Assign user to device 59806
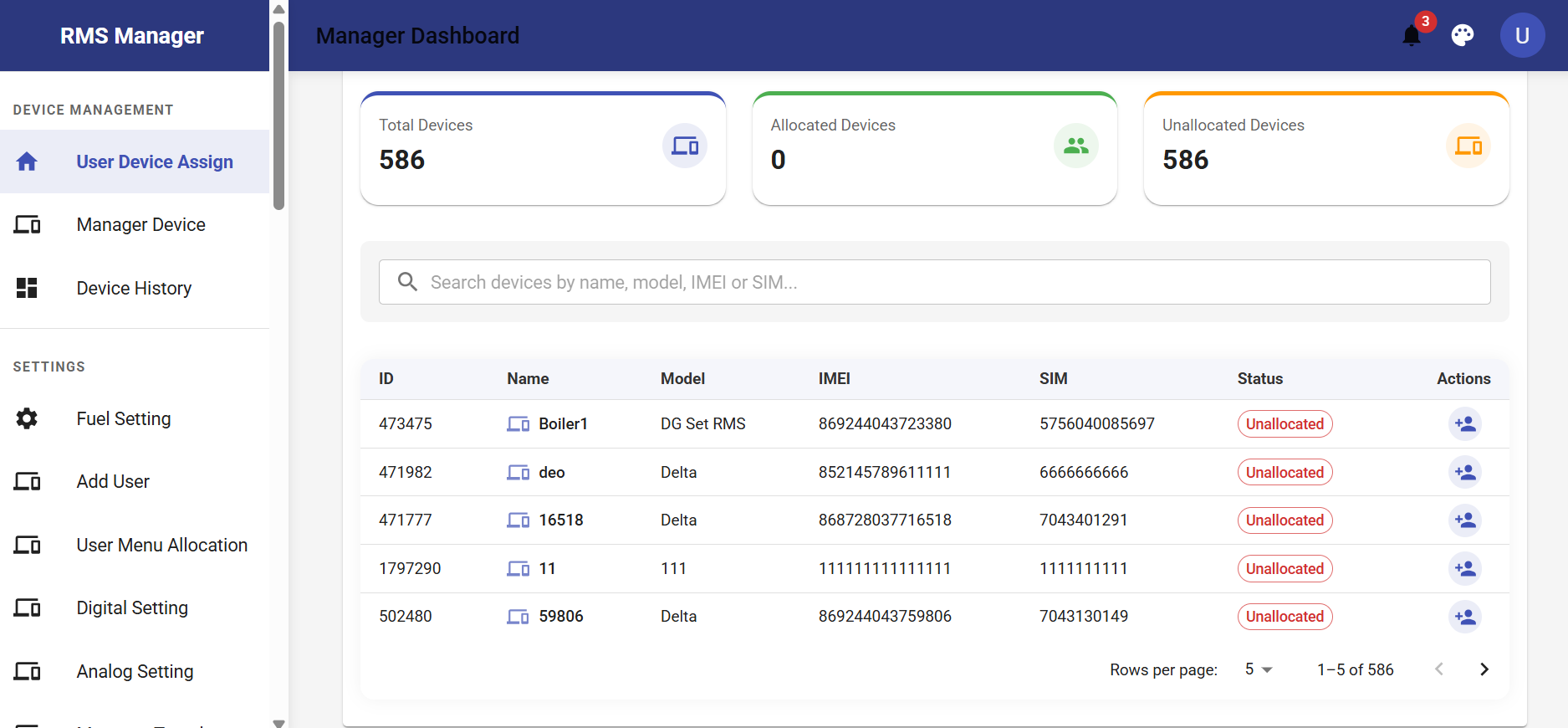 (x=1464, y=617)
